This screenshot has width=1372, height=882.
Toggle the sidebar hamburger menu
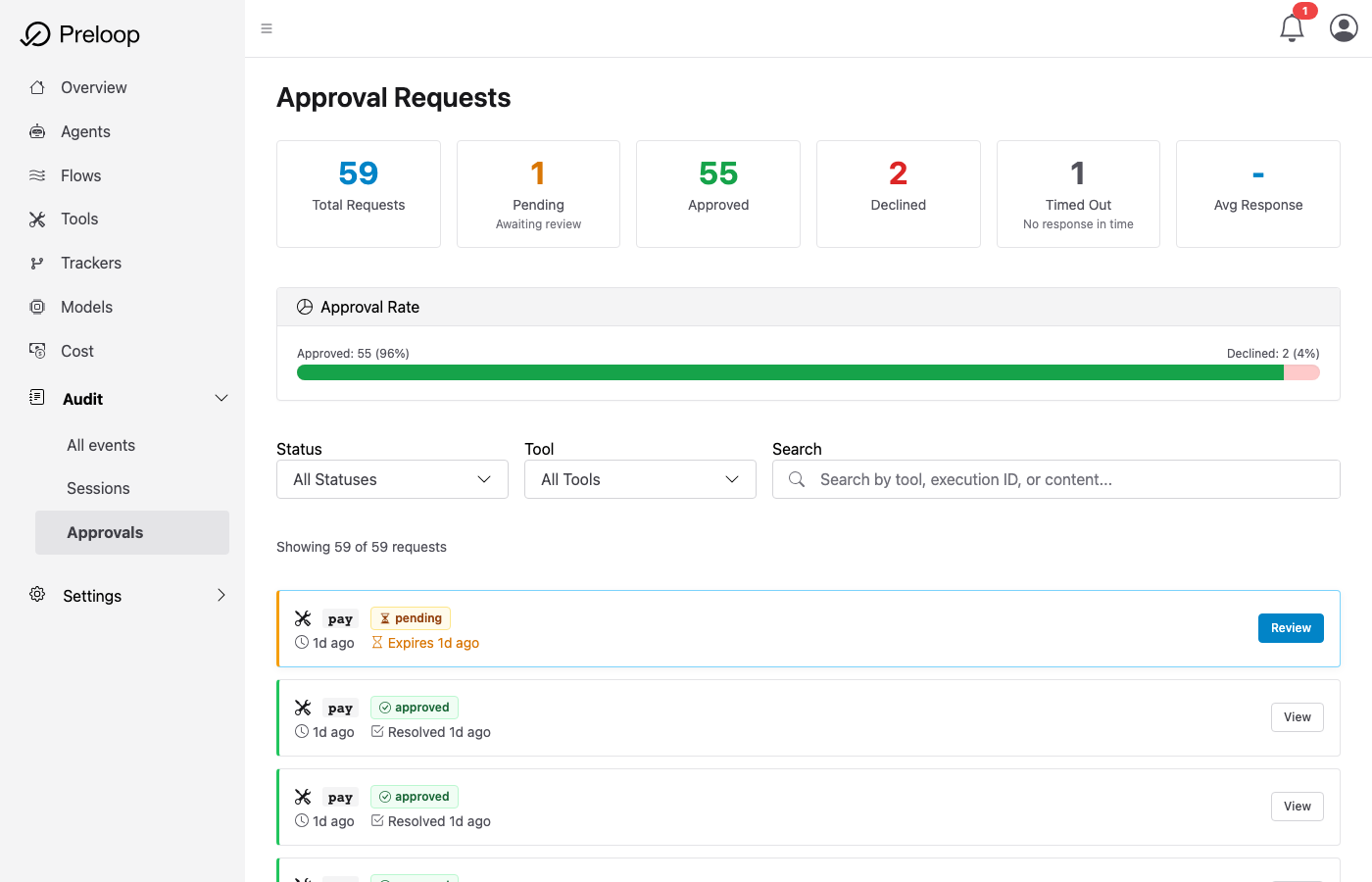coord(267,28)
